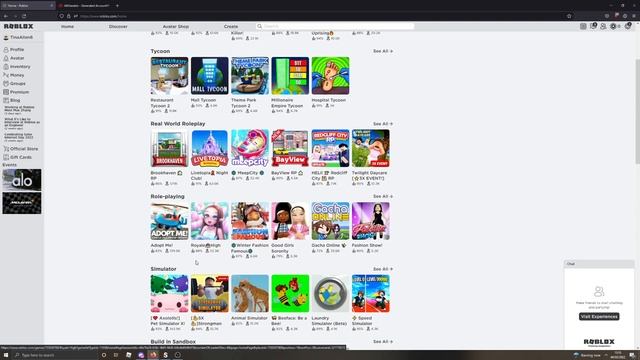
Task: Click the page vertical scrollbar
Action: [637, 112]
